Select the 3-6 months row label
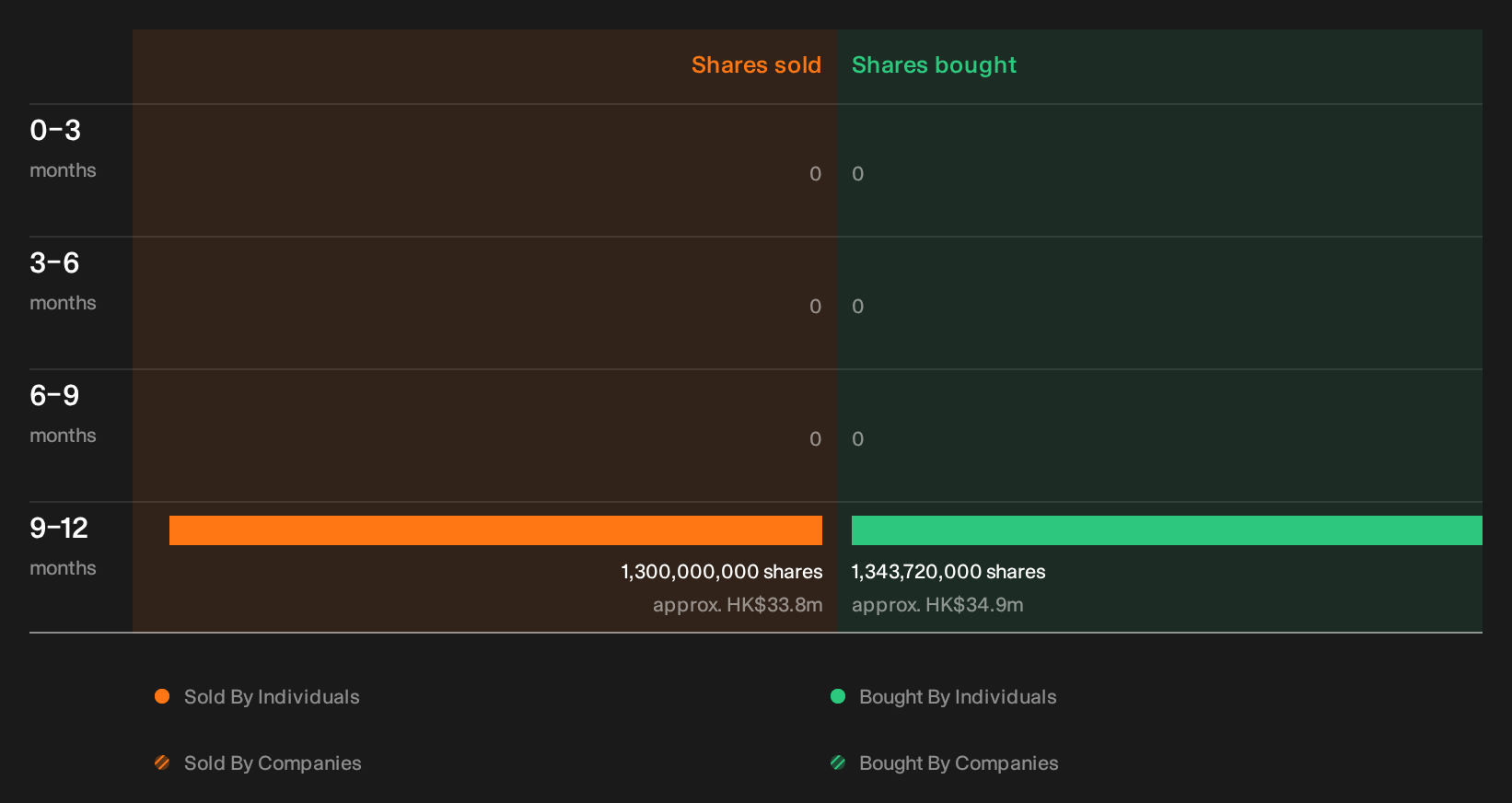Viewport: 1512px width, 803px height. 63,281
